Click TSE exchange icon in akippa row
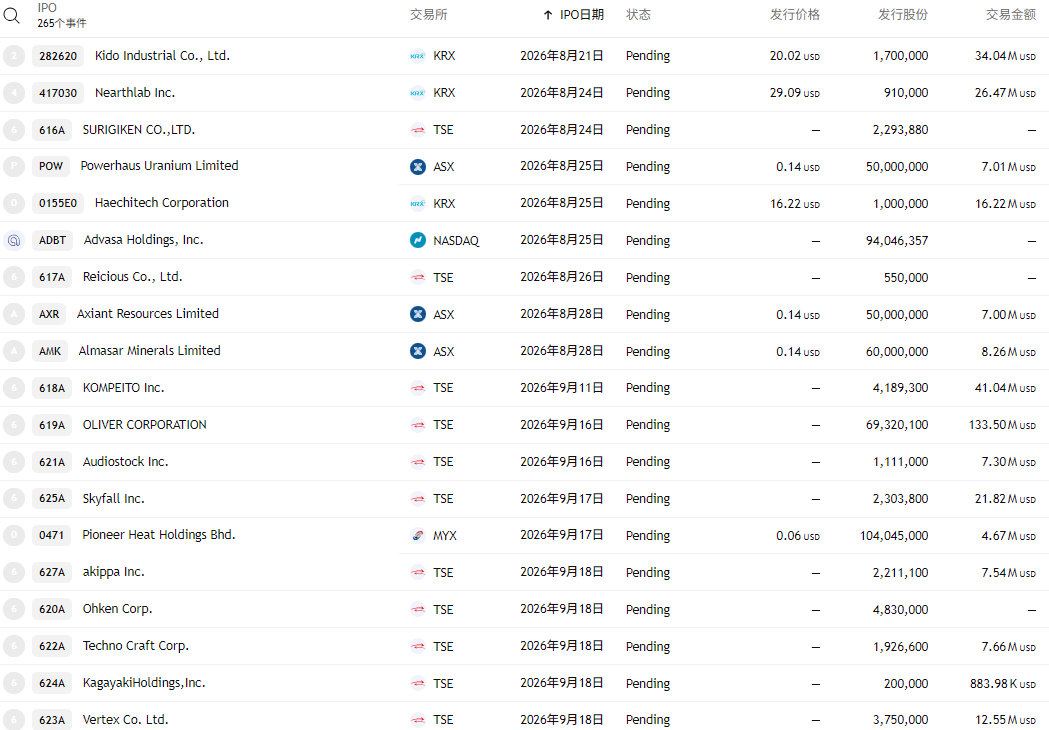The height and width of the screenshot is (730, 1049). click(x=417, y=572)
